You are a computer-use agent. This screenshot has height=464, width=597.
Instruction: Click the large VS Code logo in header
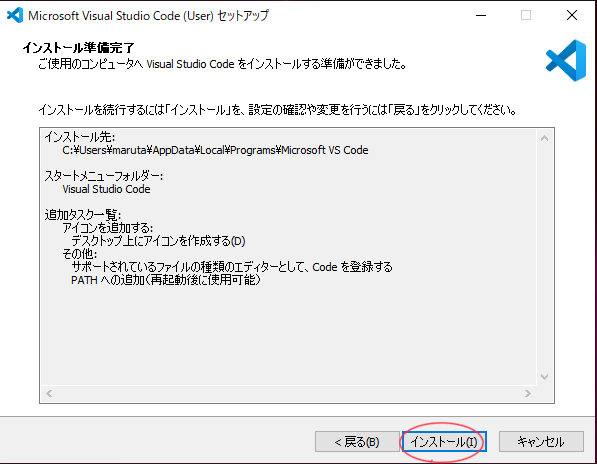point(566,60)
